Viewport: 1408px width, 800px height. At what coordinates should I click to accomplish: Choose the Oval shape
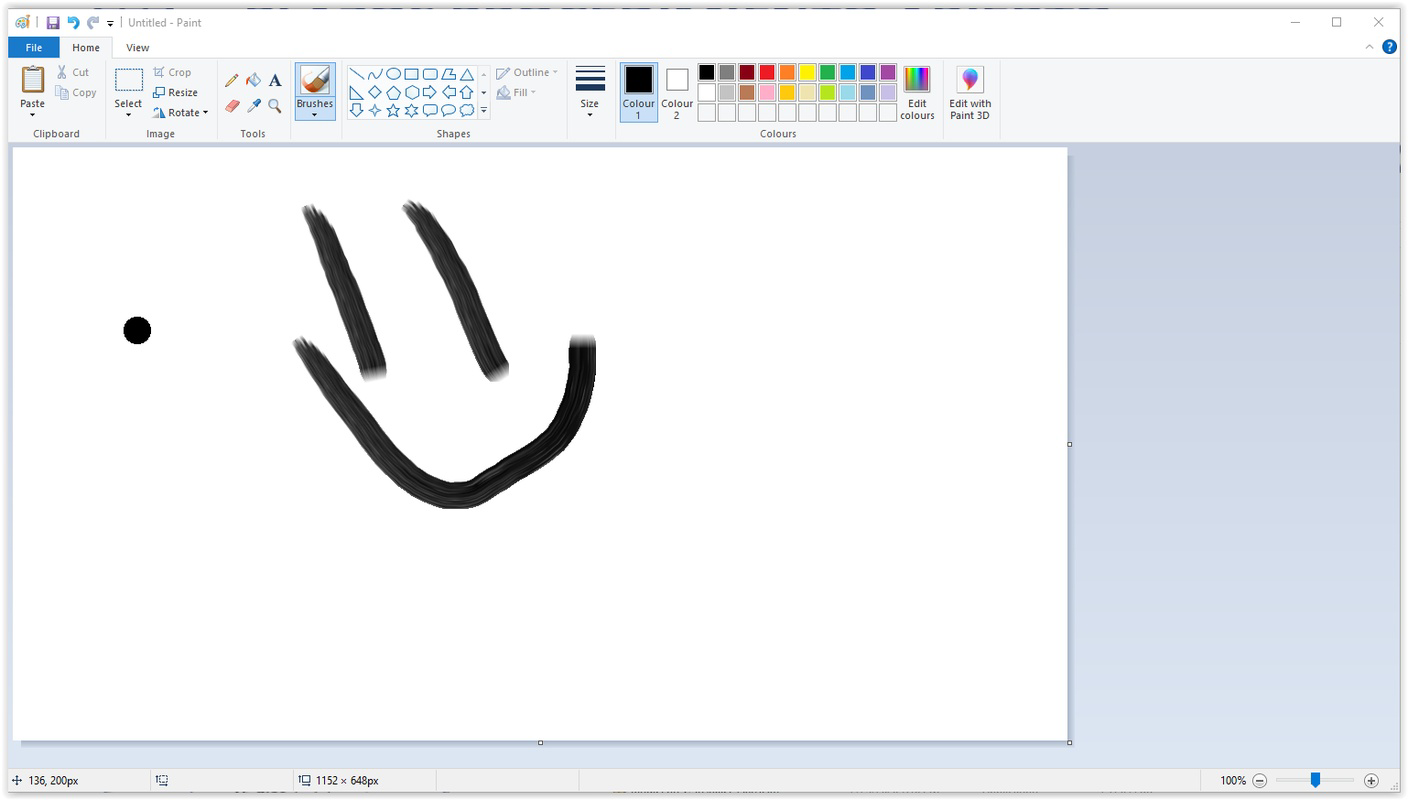click(394, 74)
